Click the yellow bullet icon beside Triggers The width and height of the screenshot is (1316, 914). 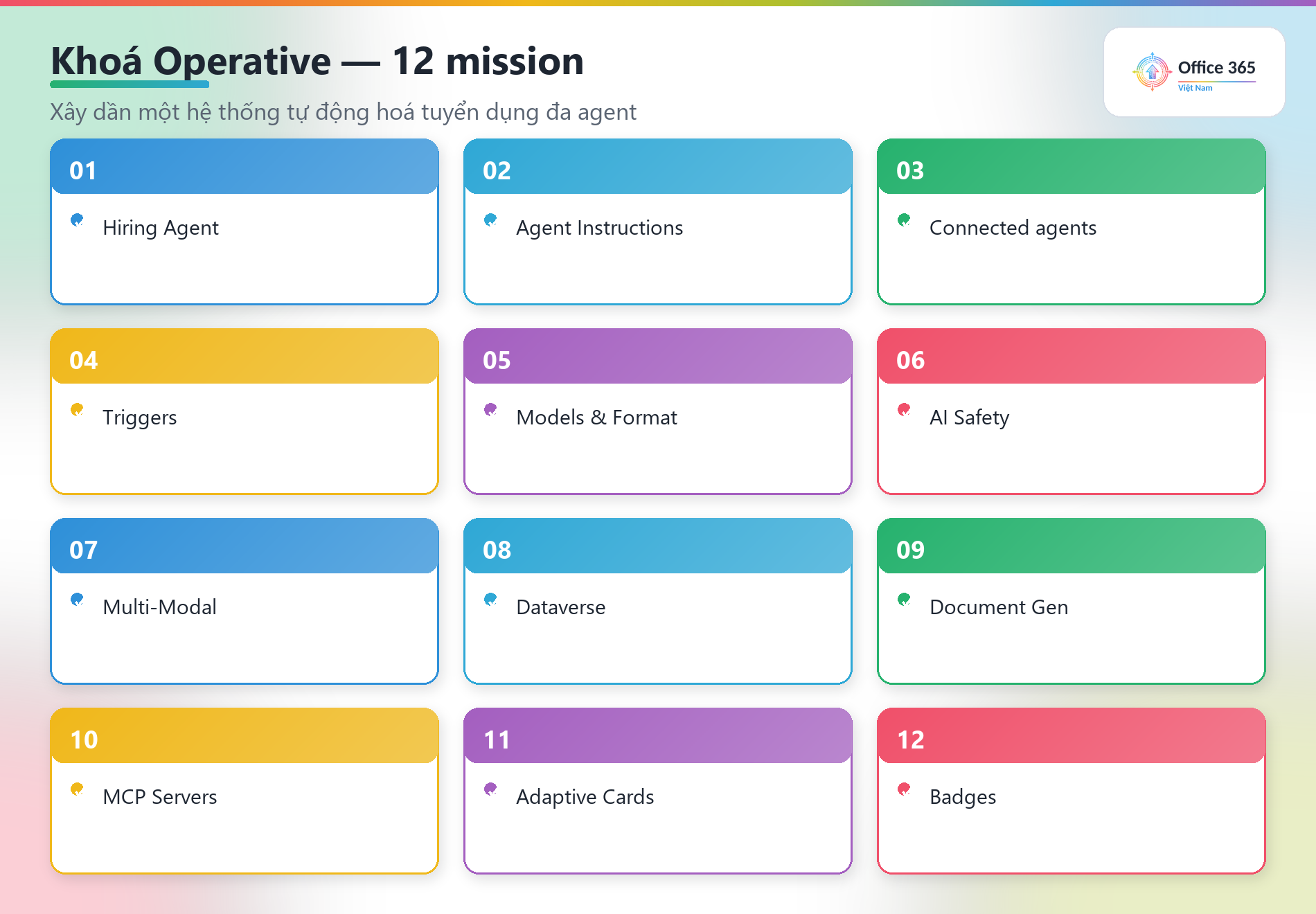[x=77, y=410]
